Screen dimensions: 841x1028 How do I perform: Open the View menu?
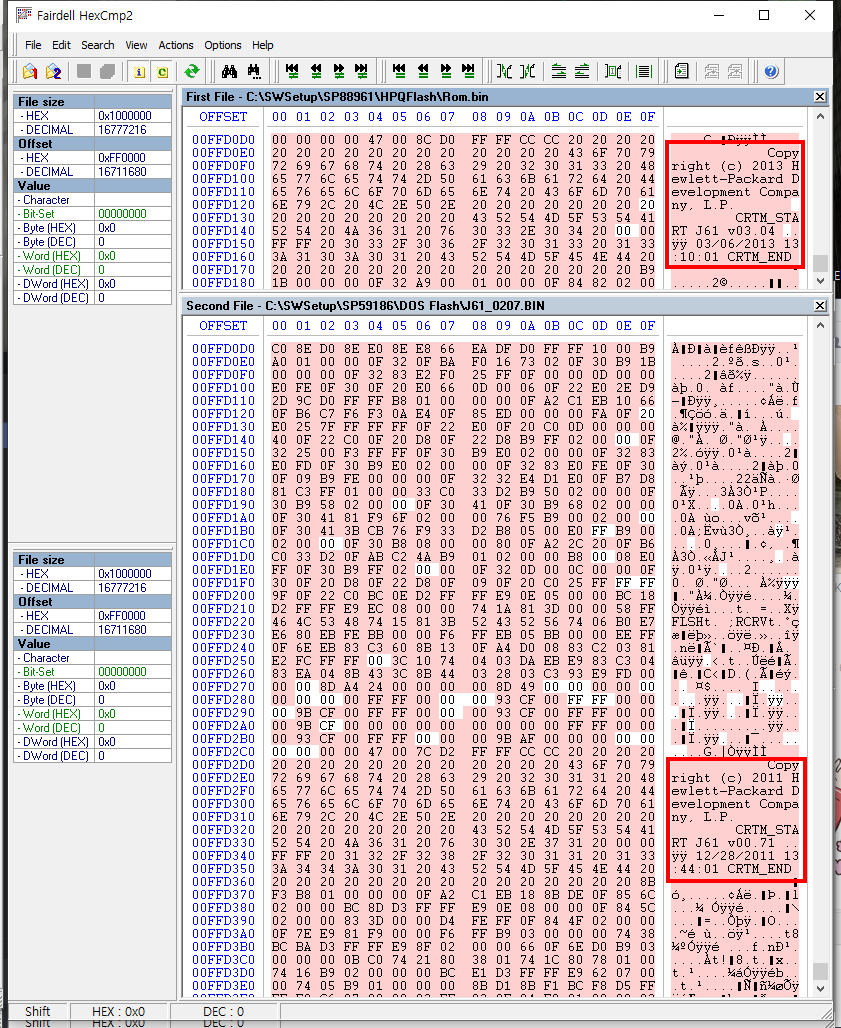[136, 45]
